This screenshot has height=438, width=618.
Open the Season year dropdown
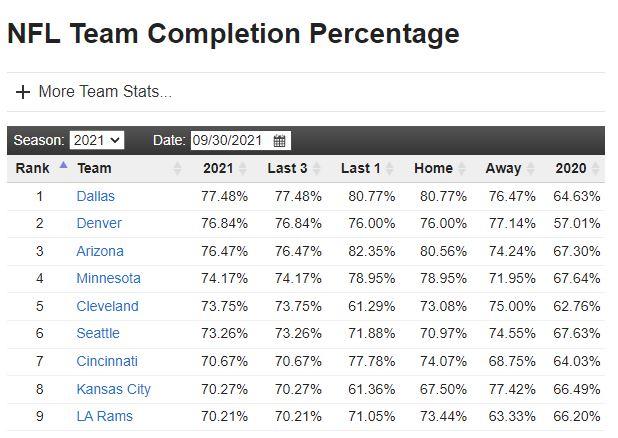[x=97, y=141]
